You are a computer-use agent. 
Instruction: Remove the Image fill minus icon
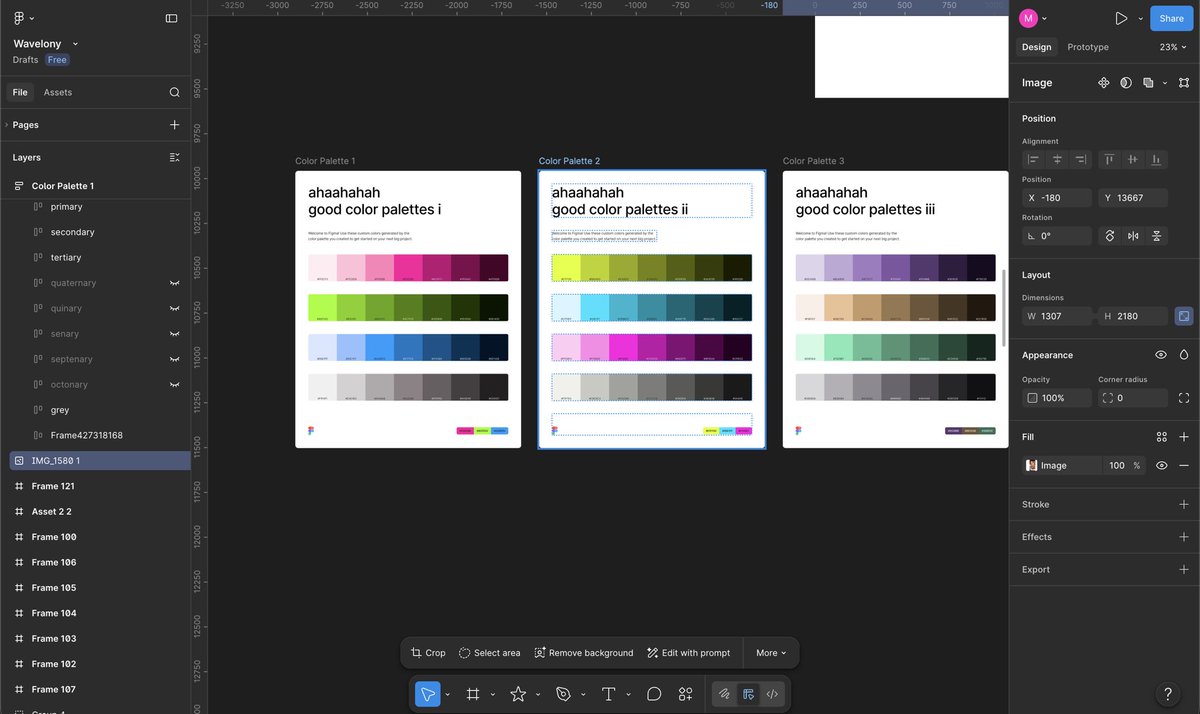(x=1184, y=465)
